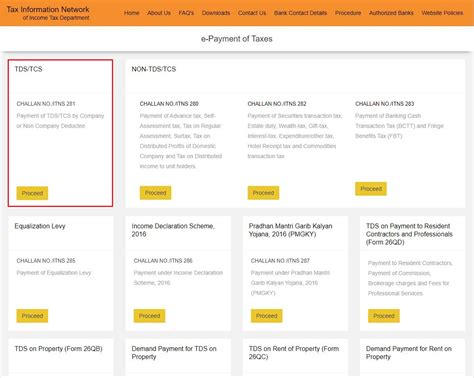
Task: Open the About Us page
Action: 159,13
